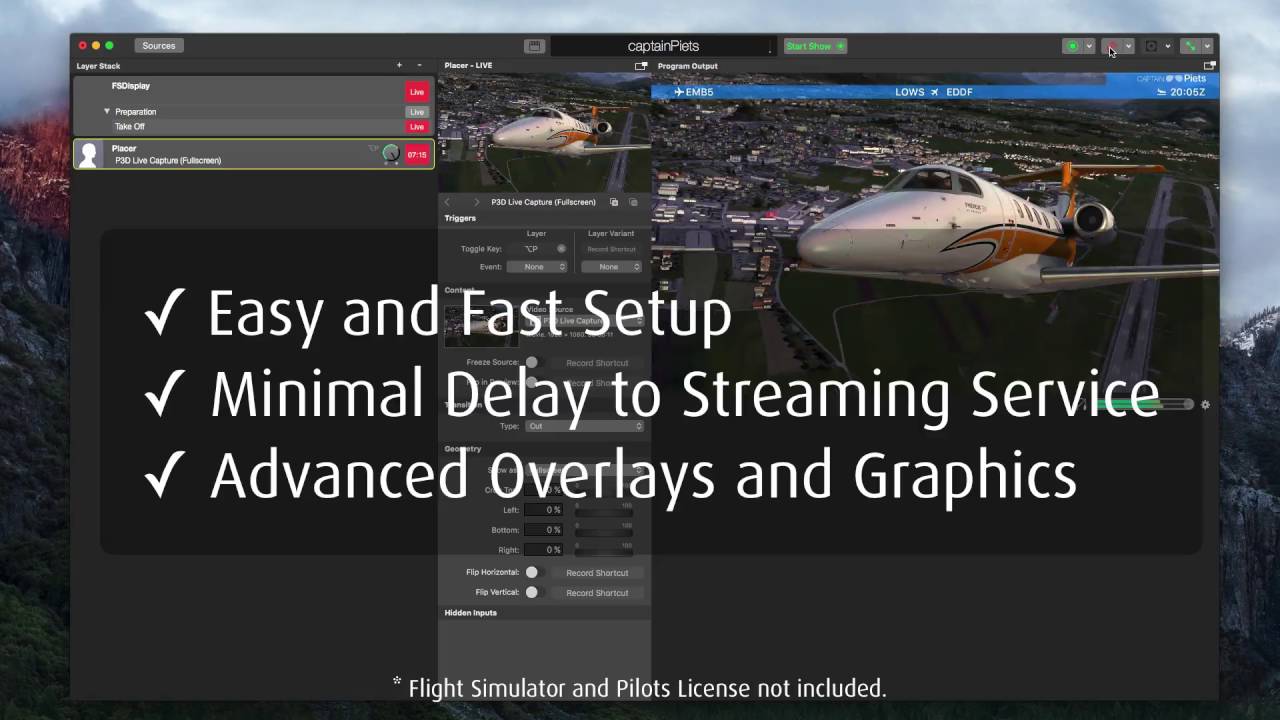Open the Transition Type dropdown set to Cut
Screen dimensions: 1280x720
coord(585,426)
